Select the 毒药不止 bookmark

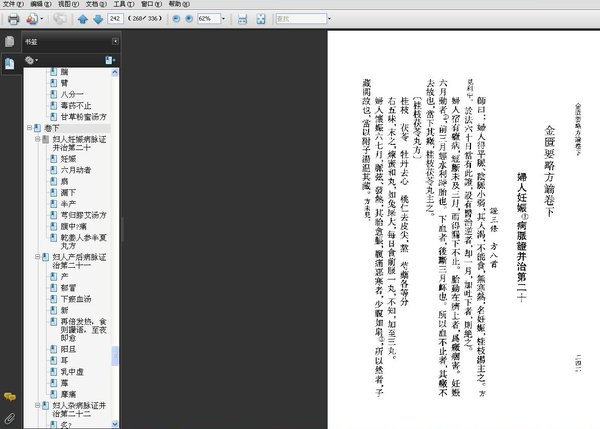(76, 105)
